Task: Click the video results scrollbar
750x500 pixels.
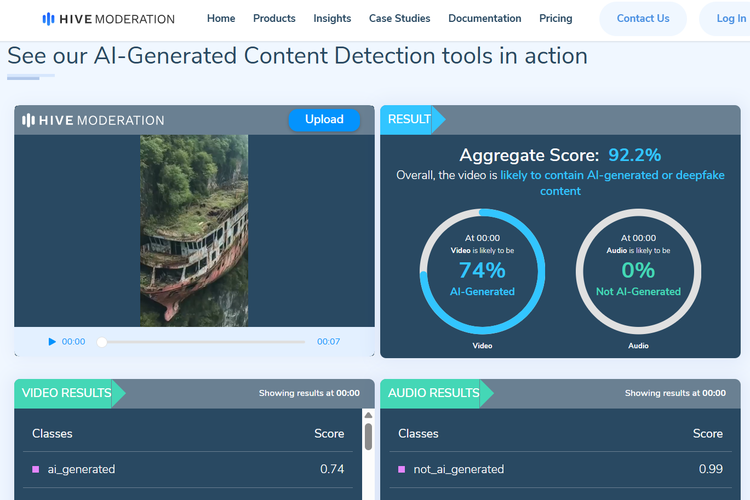Action: coord(368,437)
